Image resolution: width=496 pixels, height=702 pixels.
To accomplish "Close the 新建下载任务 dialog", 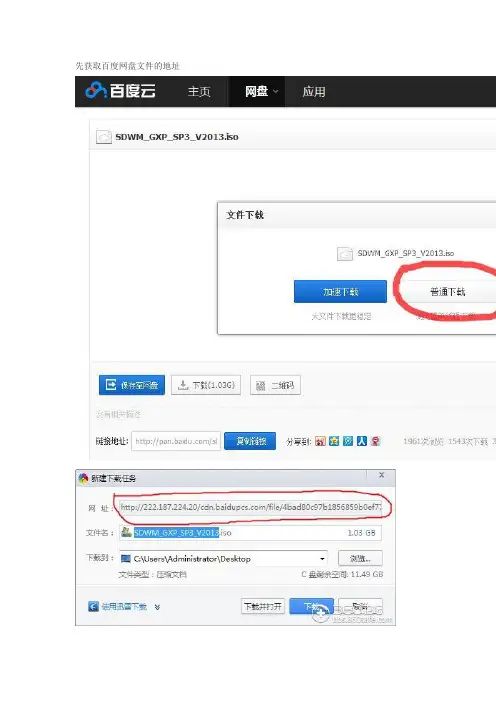I will [381, 475].
